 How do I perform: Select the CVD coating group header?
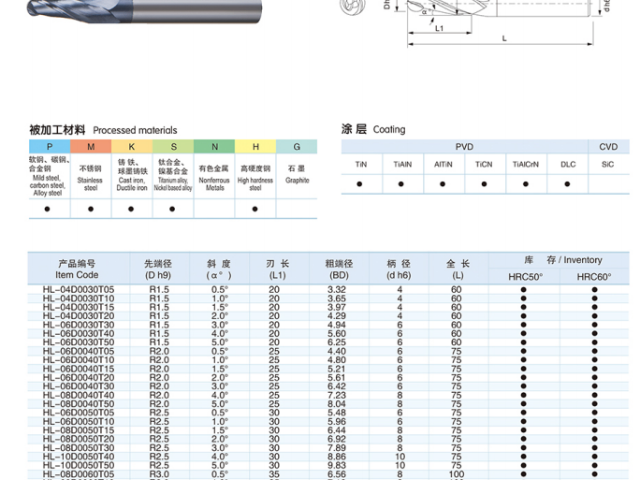(x=608, y=147)
